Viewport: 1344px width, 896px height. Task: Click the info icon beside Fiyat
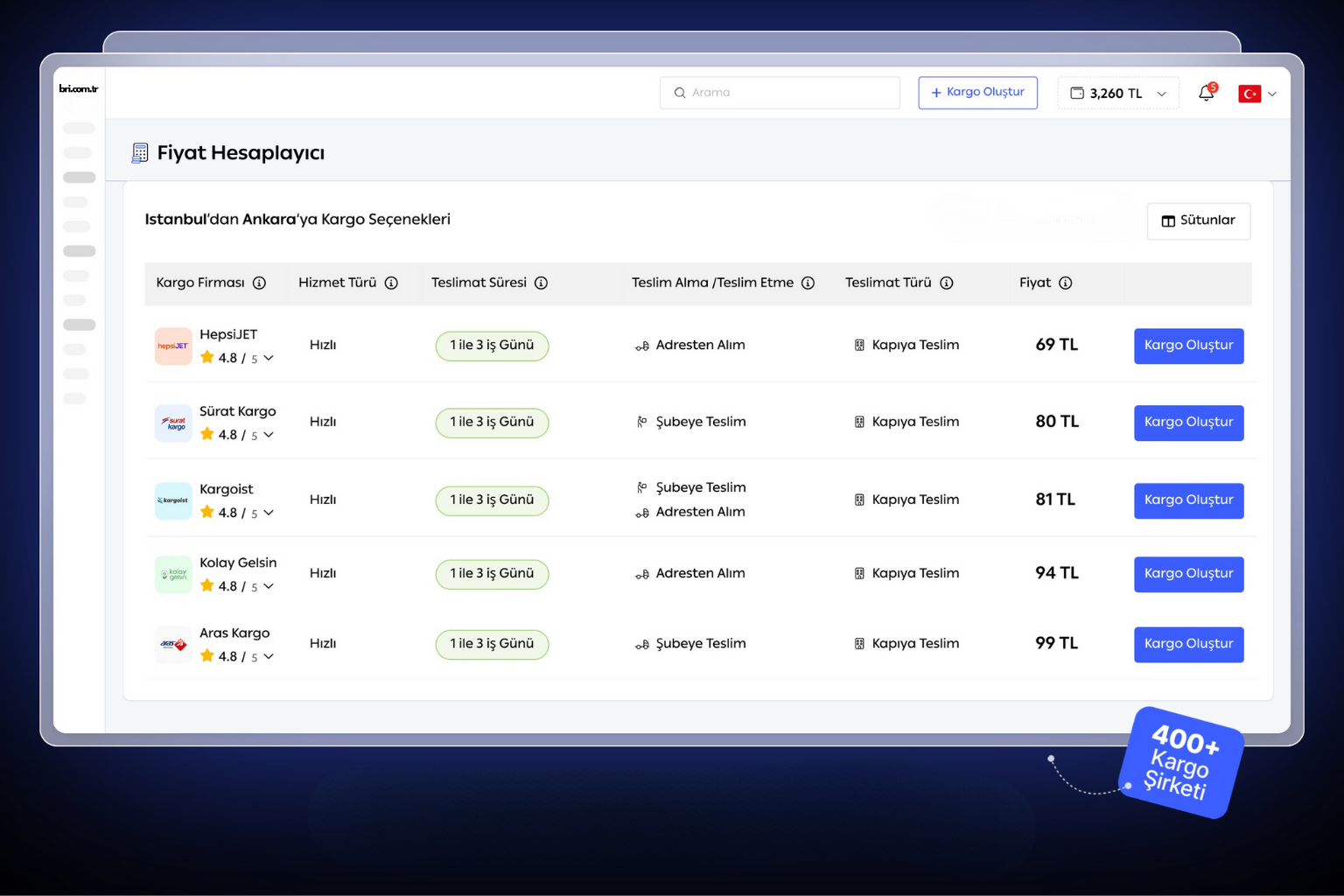[x=1065, y=283]
